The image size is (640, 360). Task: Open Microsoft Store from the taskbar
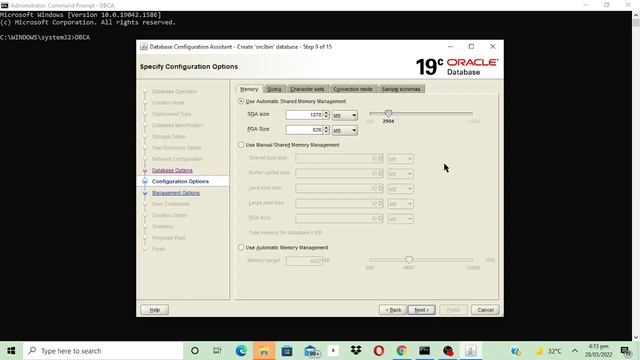tap(287, 351)
